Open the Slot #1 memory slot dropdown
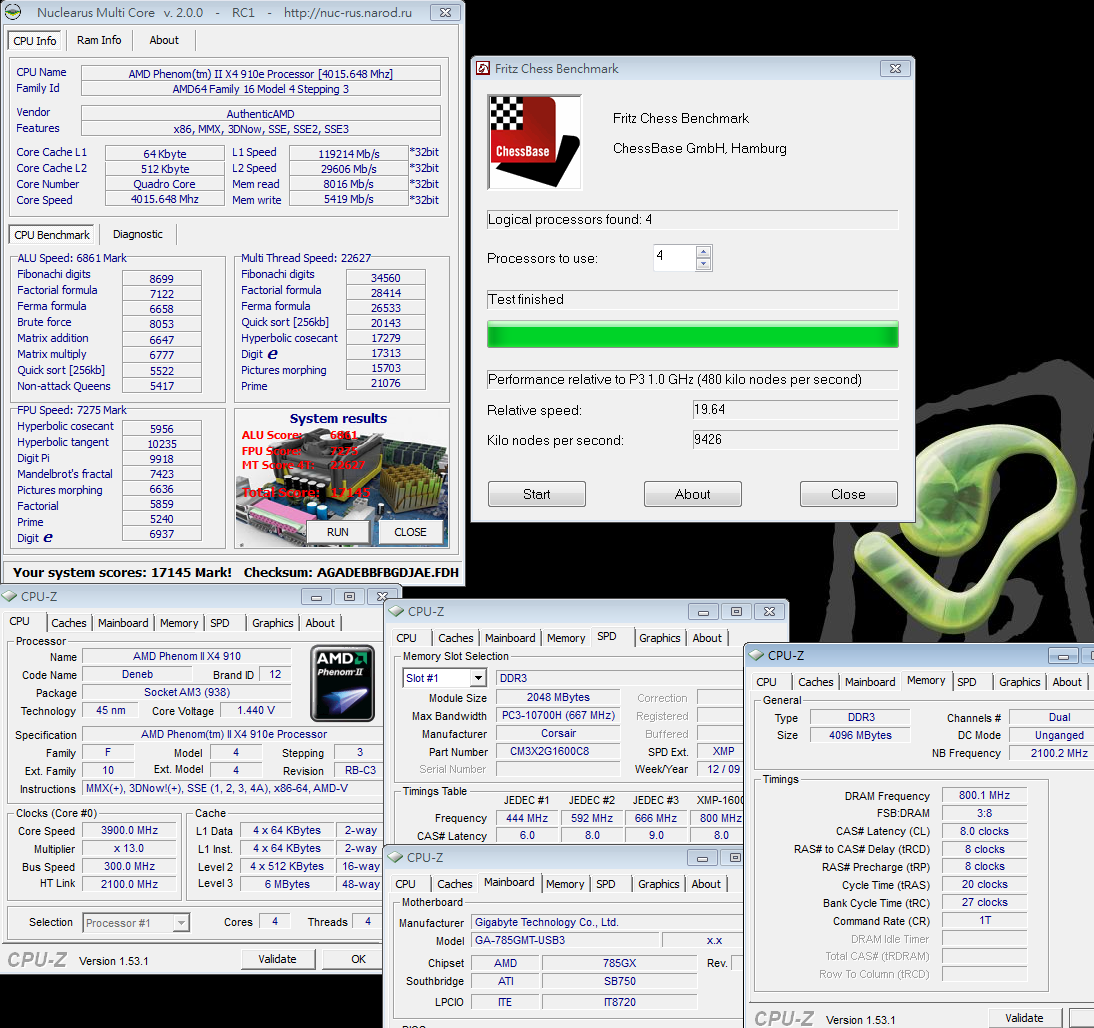The width and height of the screenshot is (1094, 1028). [x=478, y=678]
